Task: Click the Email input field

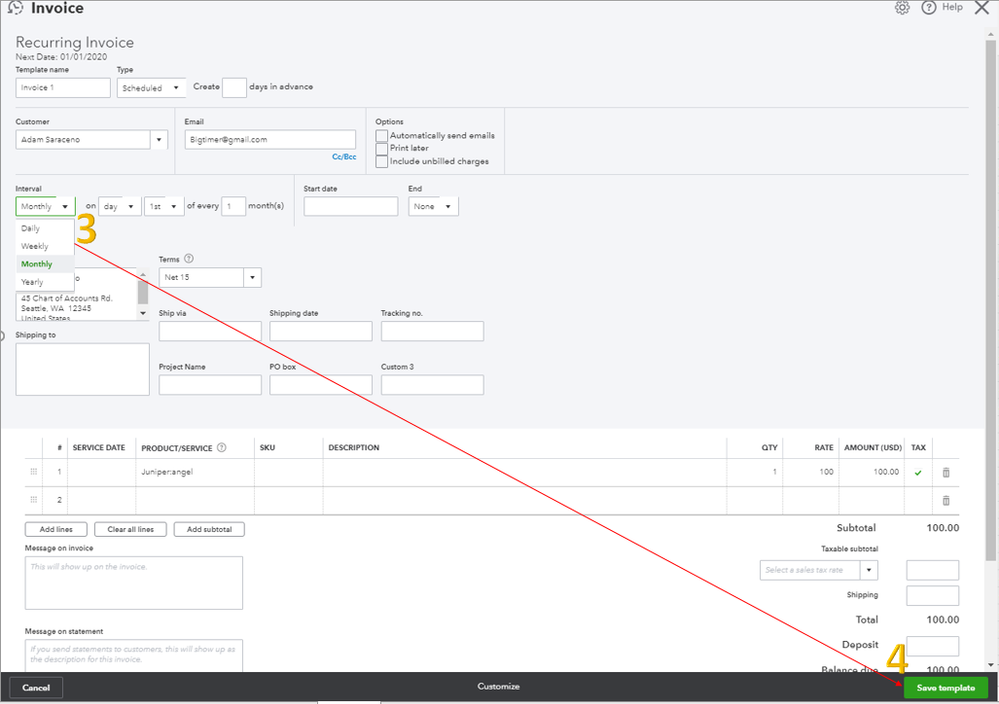Action: point(270,140)
